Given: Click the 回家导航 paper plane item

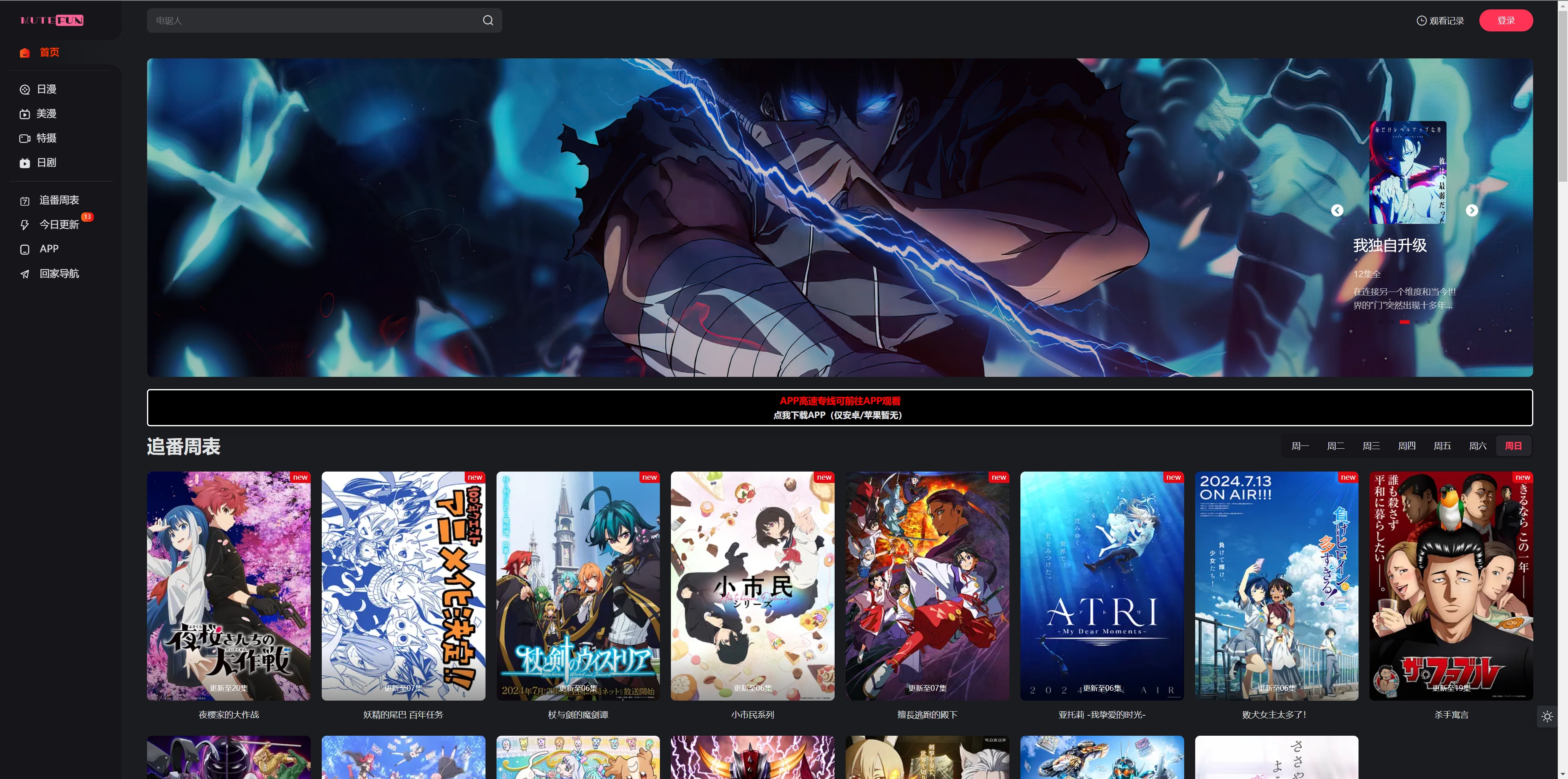Looking at the screenshot, I should (x=58, y=274).
